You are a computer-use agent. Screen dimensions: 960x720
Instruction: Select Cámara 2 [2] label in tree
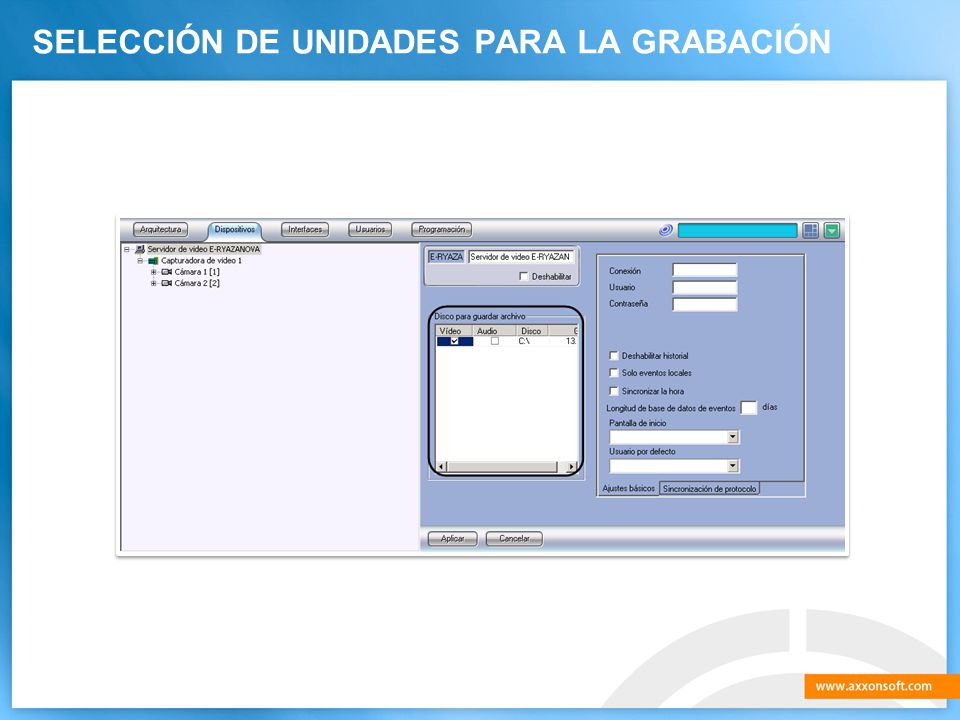click(x=197, y=283)
